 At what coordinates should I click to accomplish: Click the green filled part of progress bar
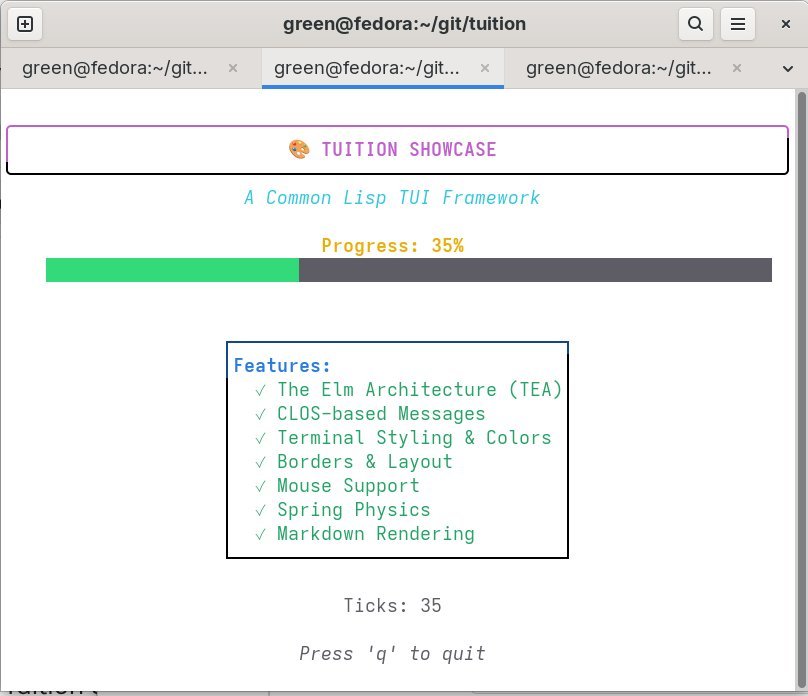(x=172, y=270)
